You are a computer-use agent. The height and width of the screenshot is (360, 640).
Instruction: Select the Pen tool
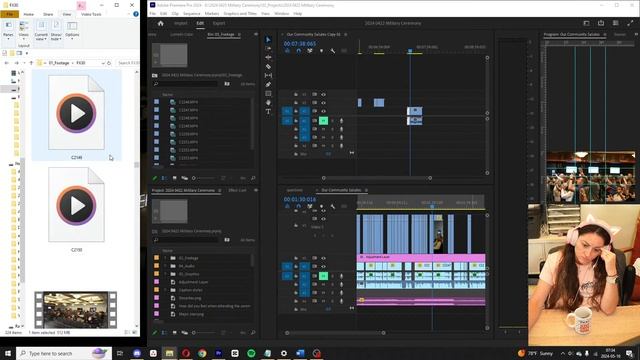tap(268, 84)
